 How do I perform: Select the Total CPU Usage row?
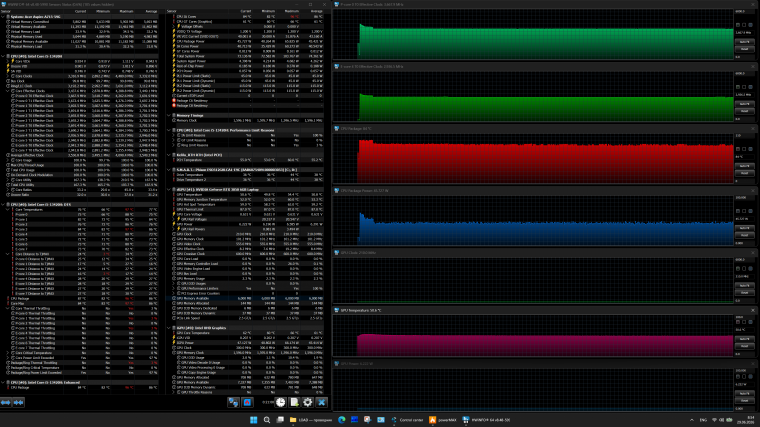[x=79, y=170]
